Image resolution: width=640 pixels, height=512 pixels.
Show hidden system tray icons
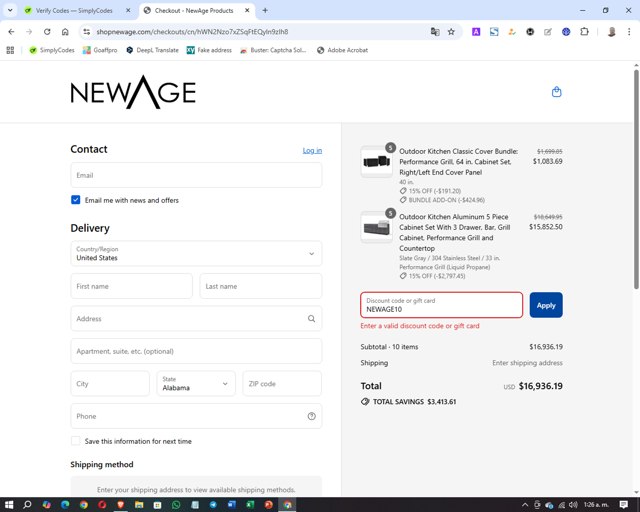525,505
